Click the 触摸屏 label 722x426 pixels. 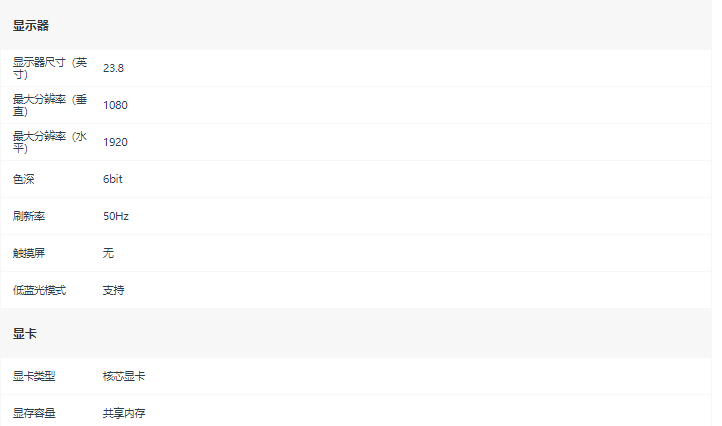29,253
